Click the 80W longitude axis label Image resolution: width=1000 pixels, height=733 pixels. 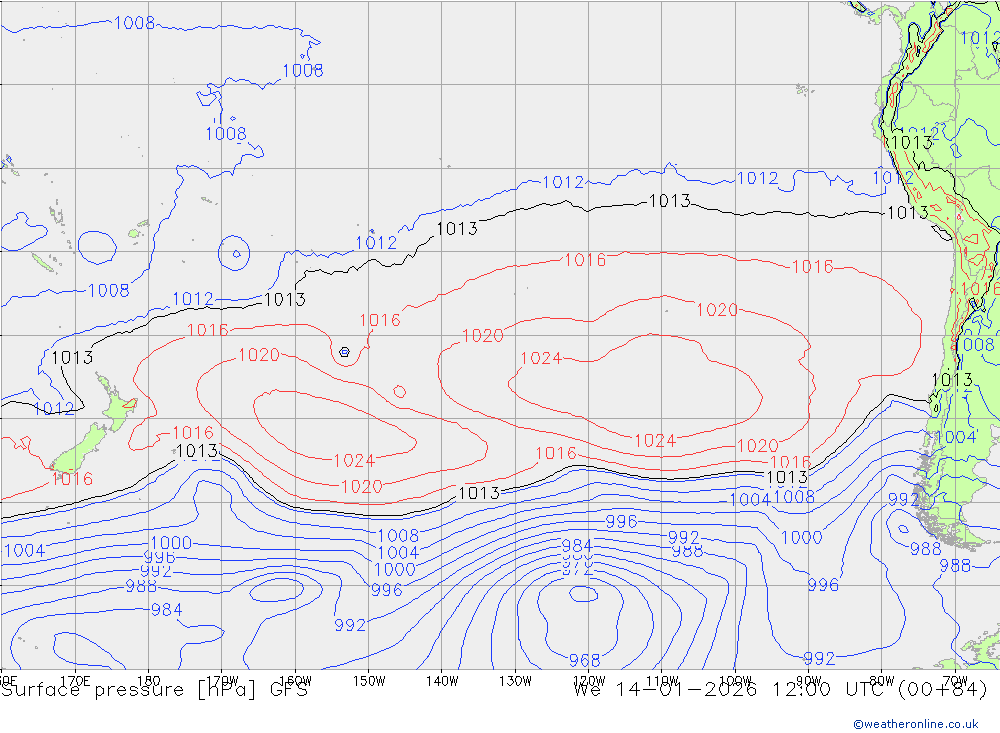point(882,681)
